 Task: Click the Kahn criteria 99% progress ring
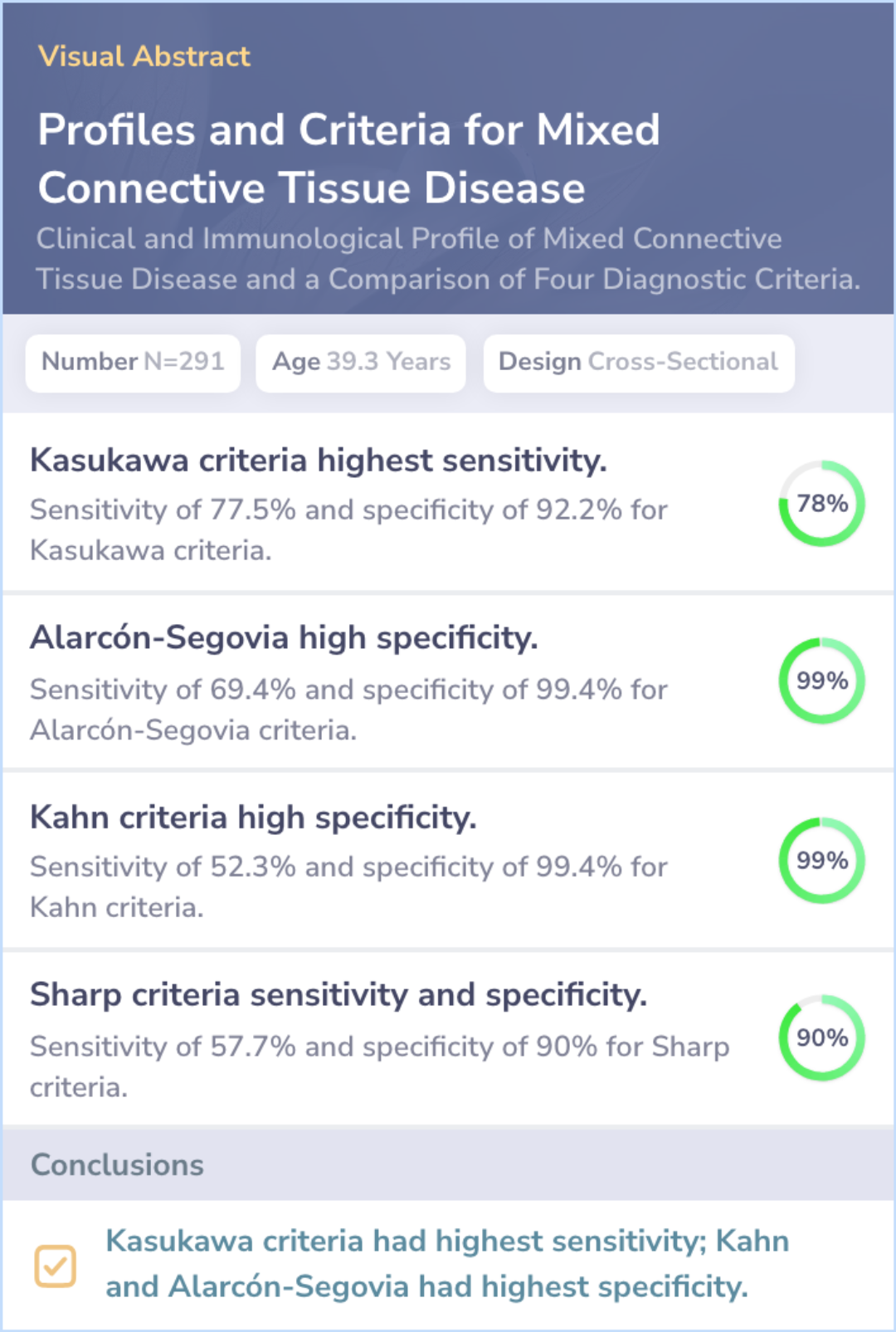(x=821, y=861)
